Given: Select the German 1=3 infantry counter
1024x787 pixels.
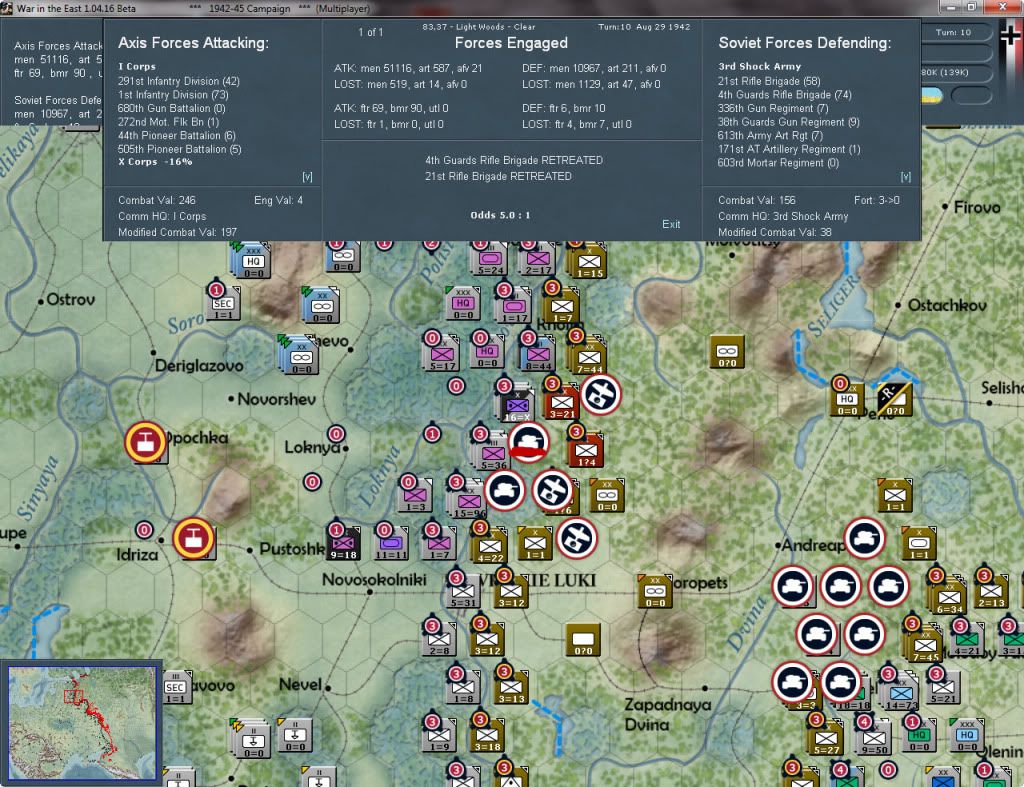Looking at the screenshot, I should (415, 496).
